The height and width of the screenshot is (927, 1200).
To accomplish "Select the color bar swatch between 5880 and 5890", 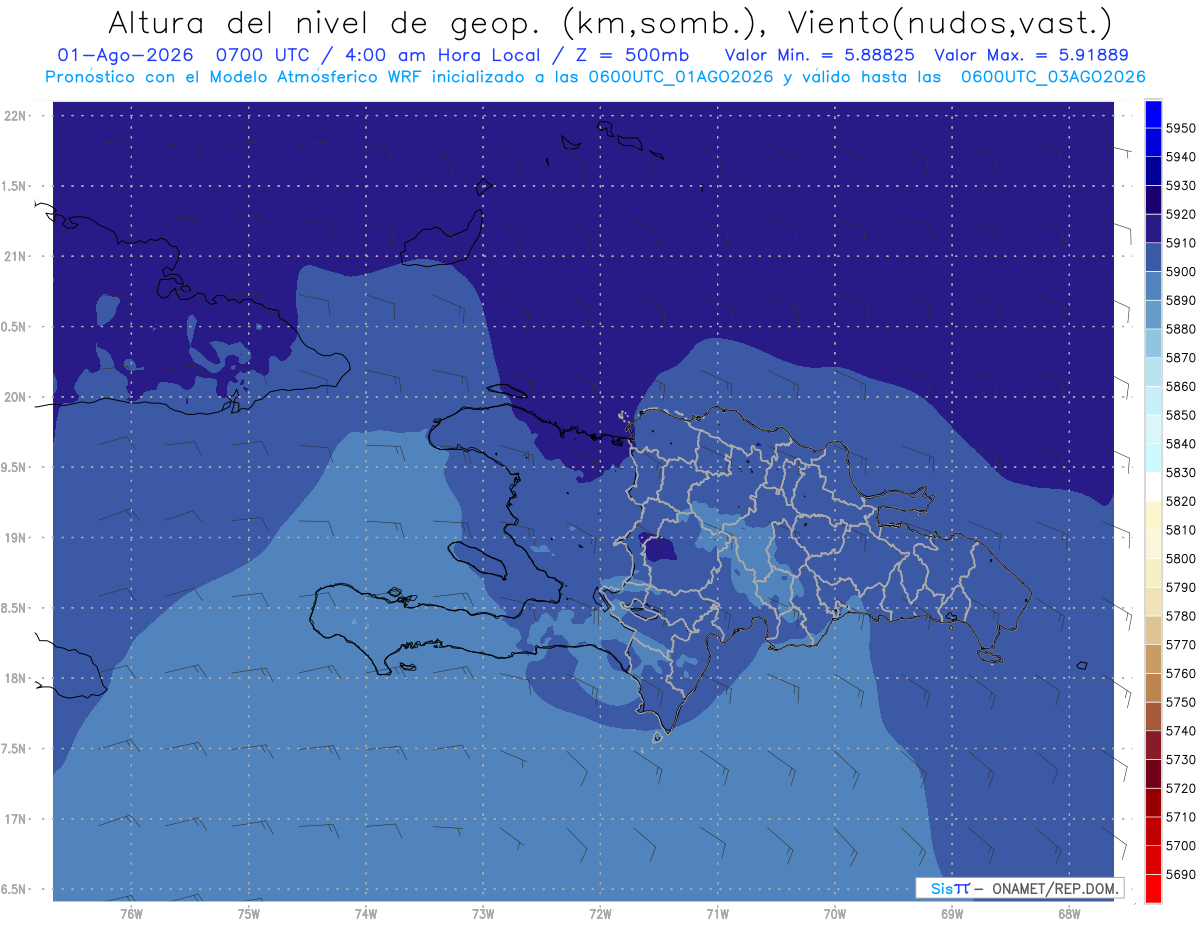I will [x=1153, y=315].
